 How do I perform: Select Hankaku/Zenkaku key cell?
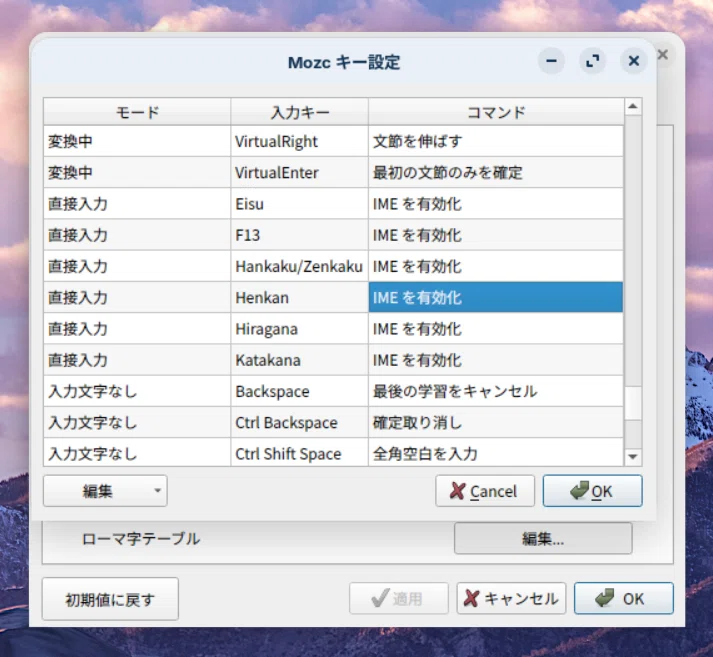point(299,266)
